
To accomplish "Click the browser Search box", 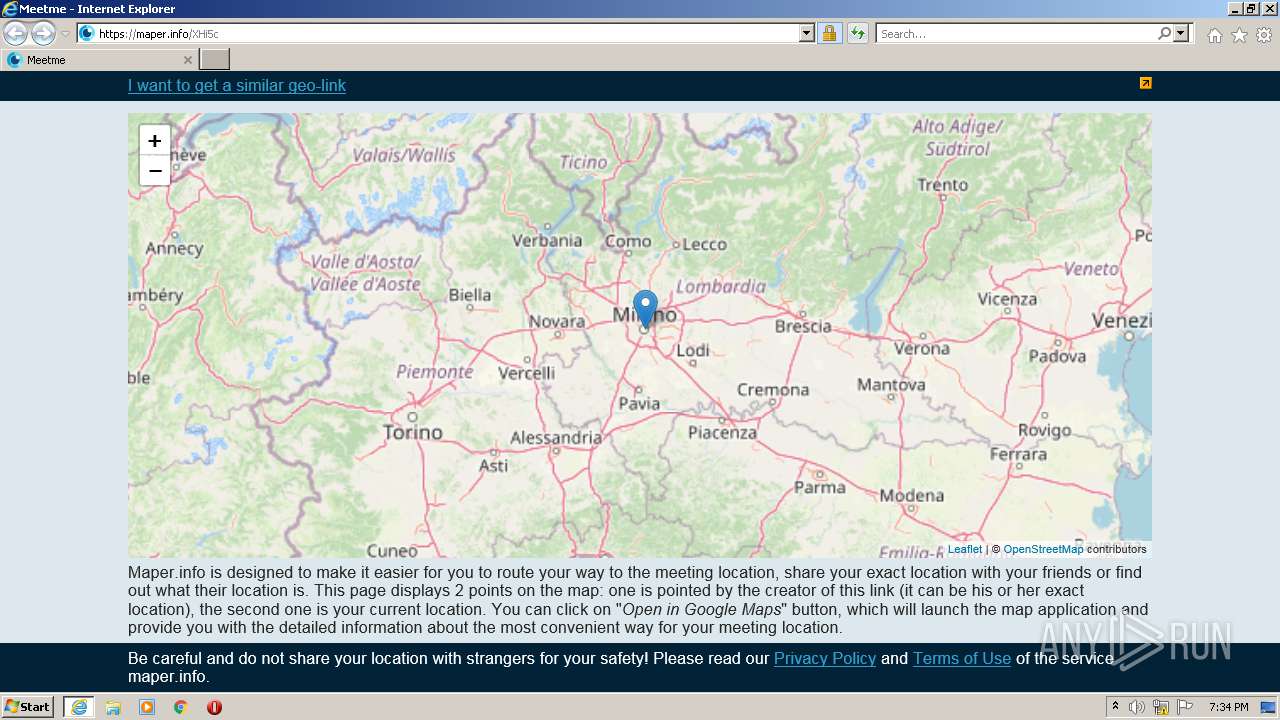I will 1016,33.
